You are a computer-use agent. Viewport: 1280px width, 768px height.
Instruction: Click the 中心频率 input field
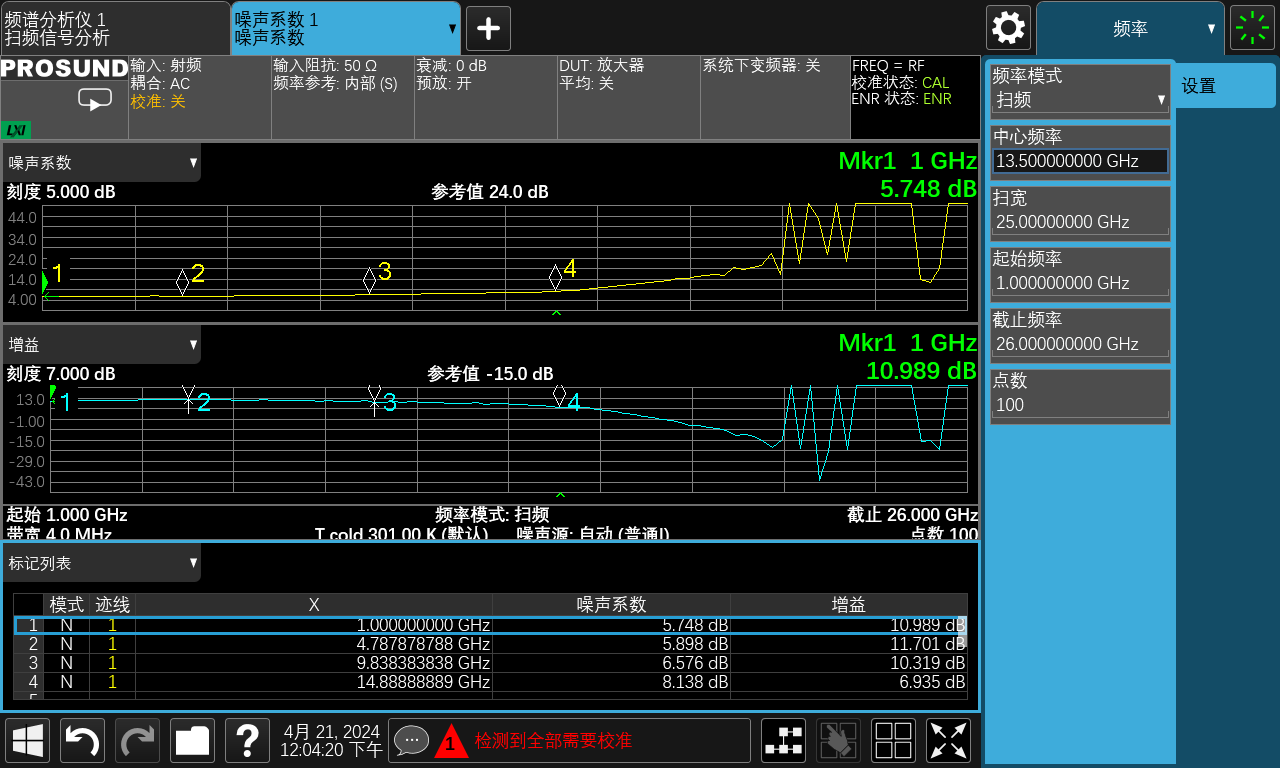tap(1080, 161)
